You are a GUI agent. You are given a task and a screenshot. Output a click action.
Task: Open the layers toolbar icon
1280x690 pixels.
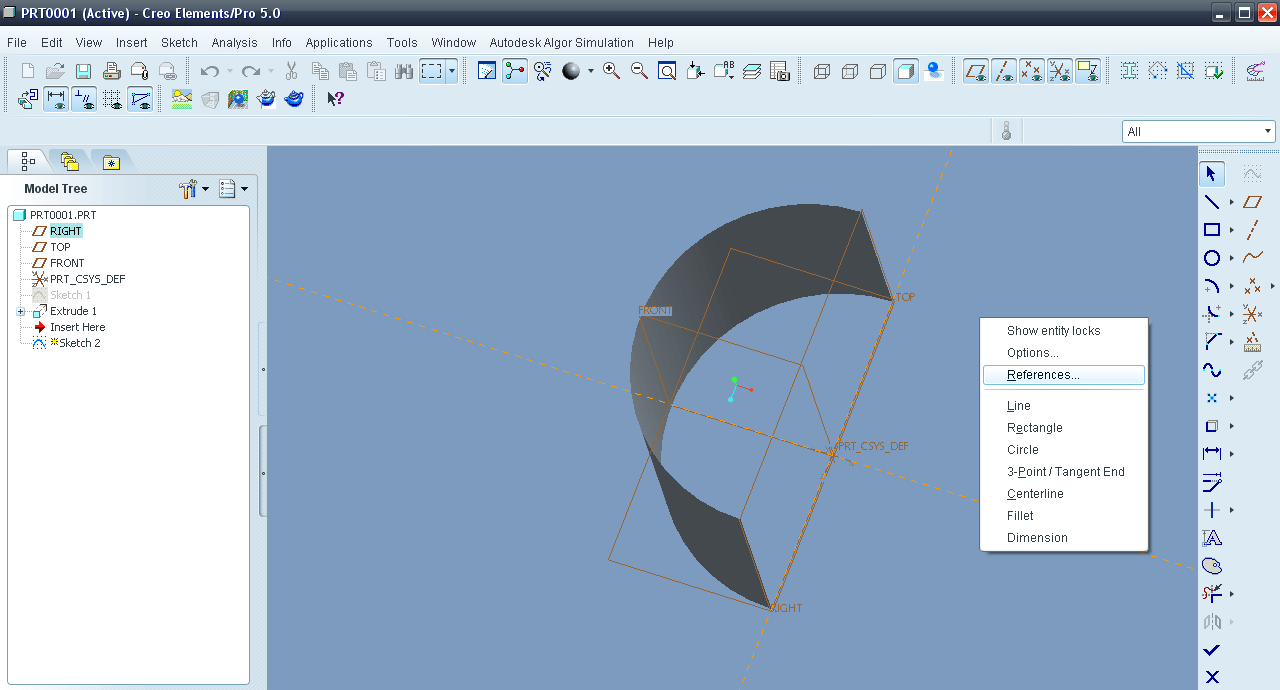[752, 71]
